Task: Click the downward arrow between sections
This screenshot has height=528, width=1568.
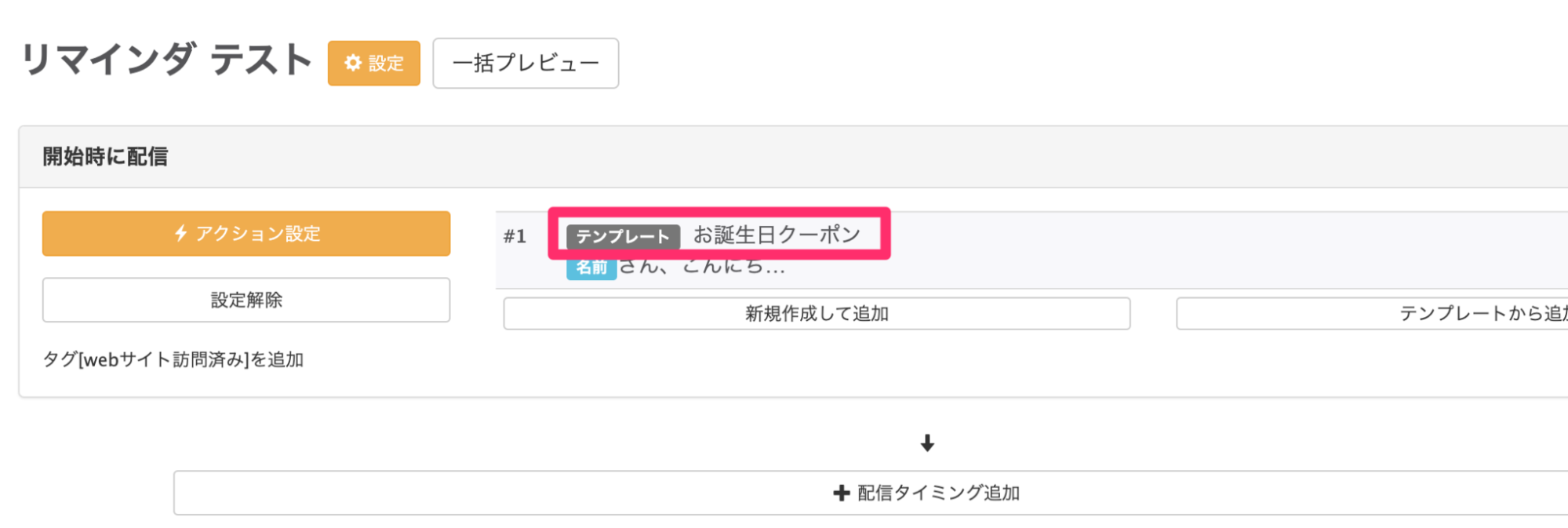Action: pos(927,445)
